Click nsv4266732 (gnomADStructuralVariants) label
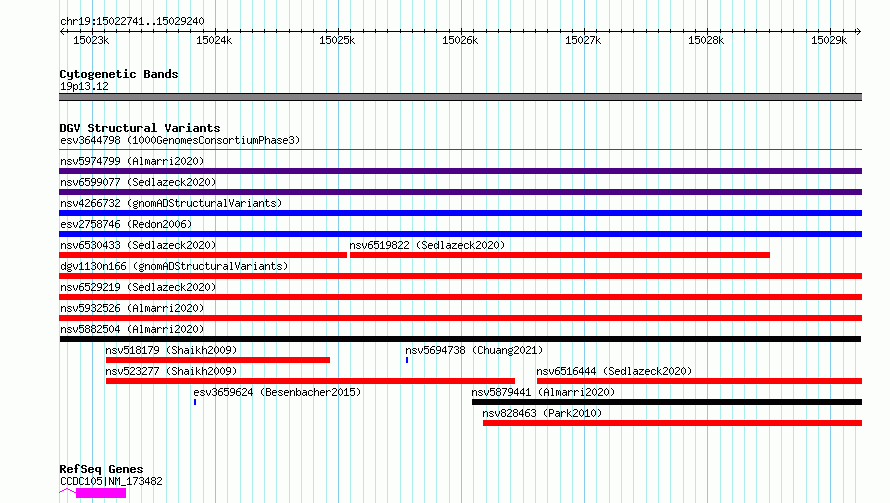 coord(171,203)
